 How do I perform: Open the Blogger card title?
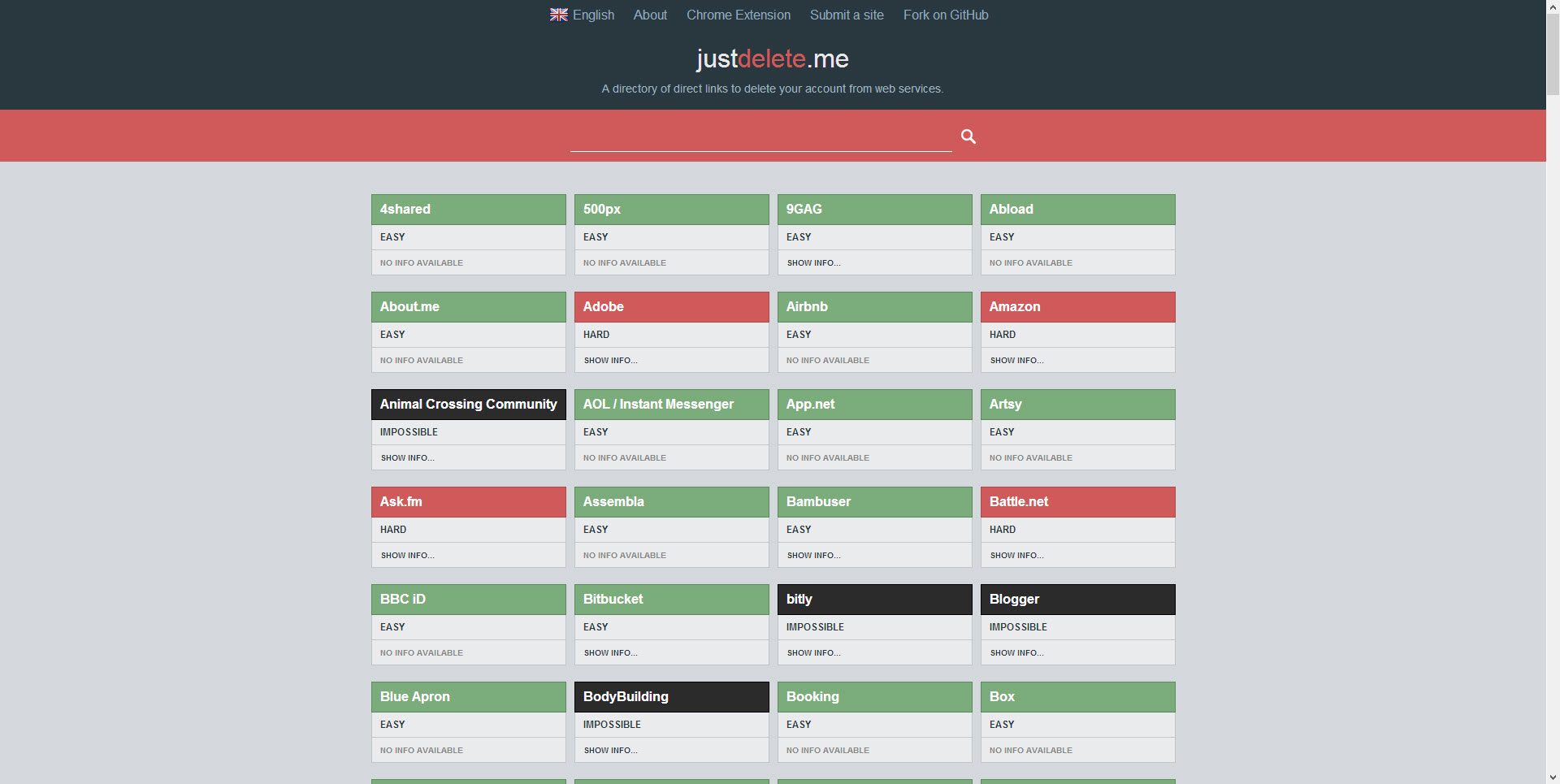click(1078, 600)
